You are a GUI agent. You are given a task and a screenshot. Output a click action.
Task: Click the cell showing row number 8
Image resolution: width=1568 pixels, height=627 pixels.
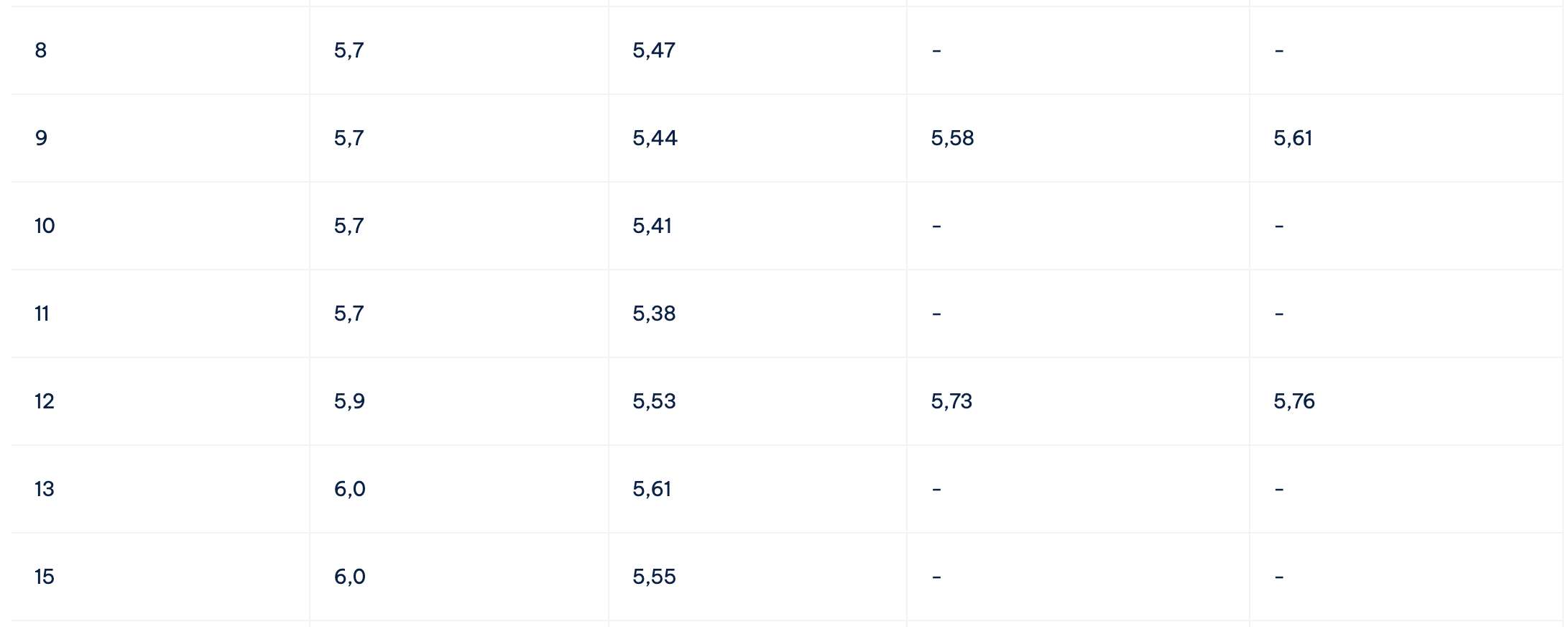coord(160,50)
